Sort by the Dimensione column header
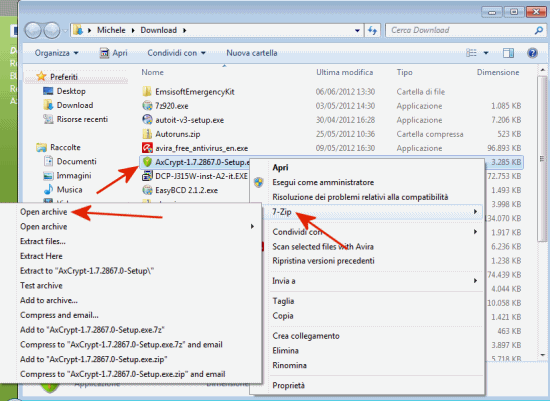 [x=498, y=72]
